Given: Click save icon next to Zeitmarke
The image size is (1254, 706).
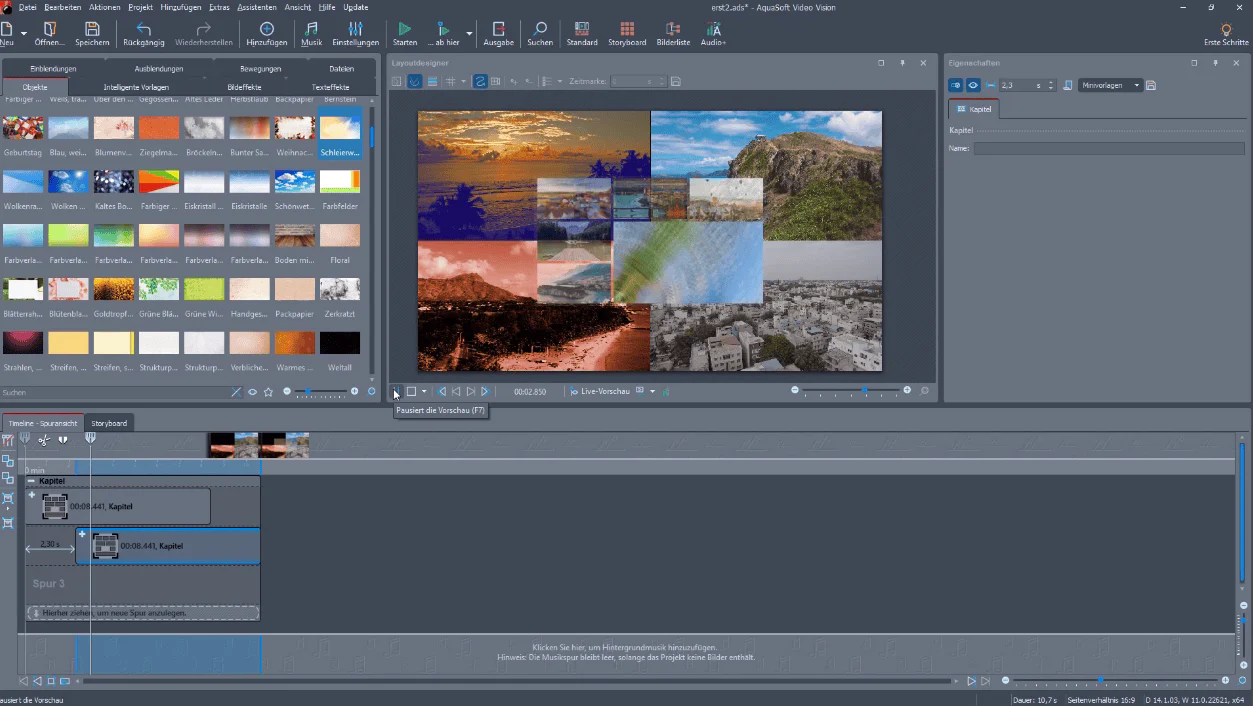Looking at the screenshot, I should (676, 81).
